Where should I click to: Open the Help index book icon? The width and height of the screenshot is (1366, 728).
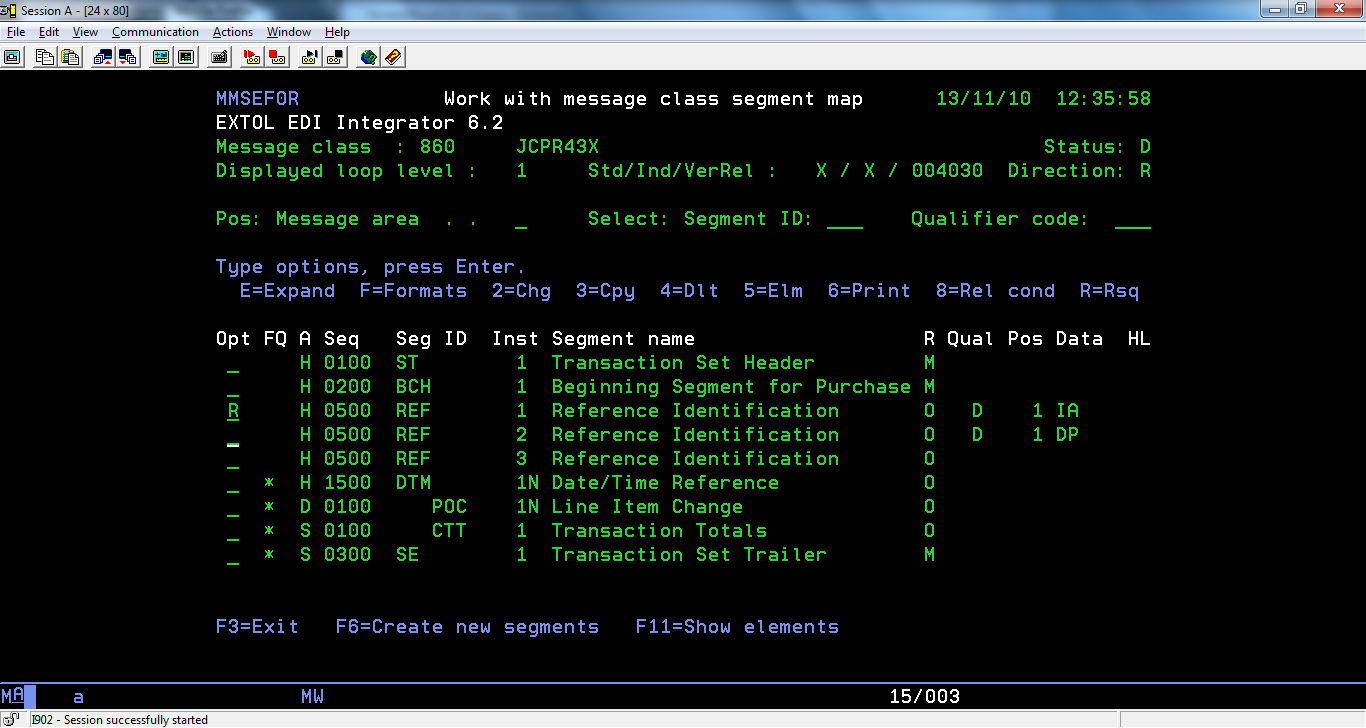[393, 57]
